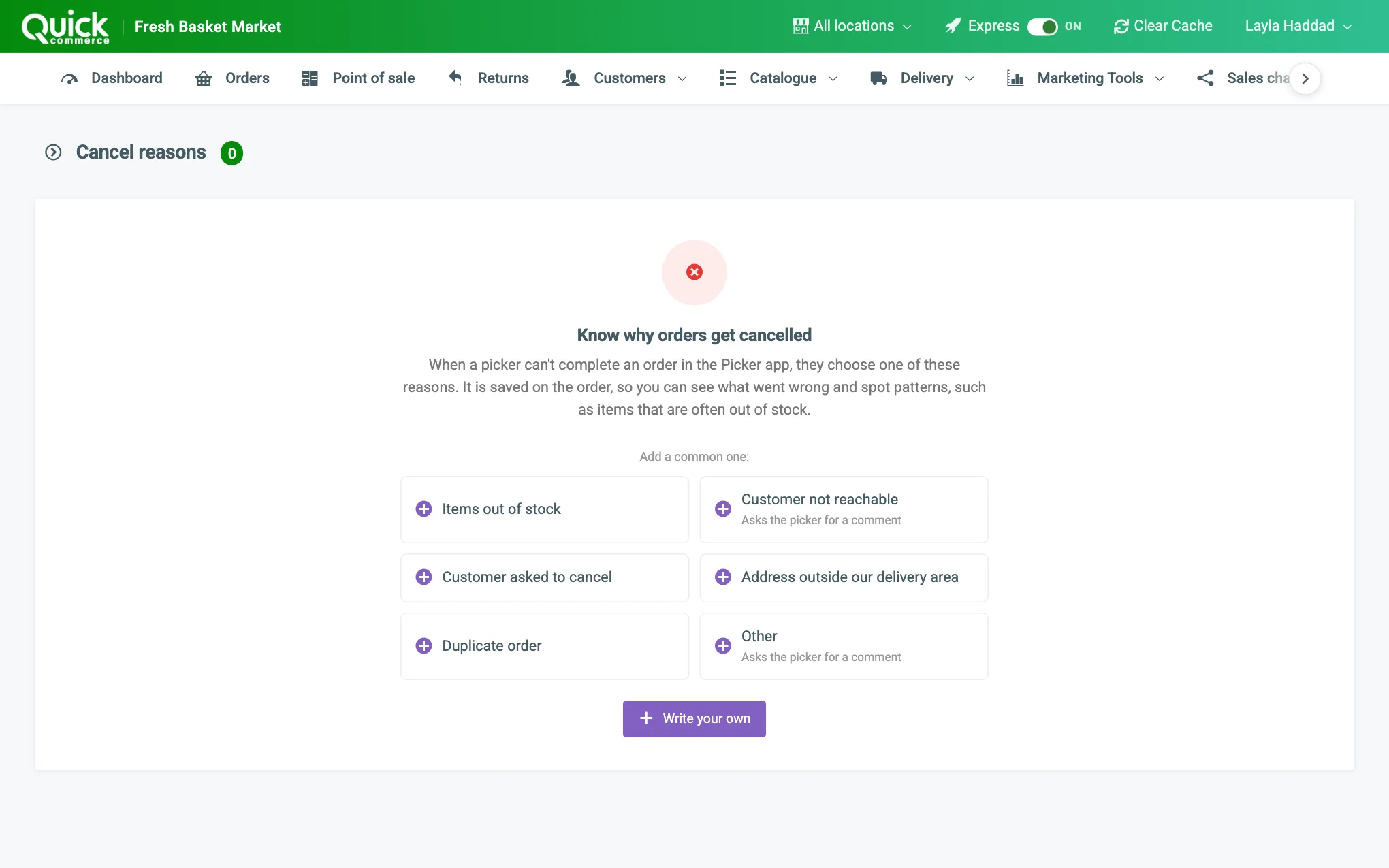Click the Catalogue list icon
Screen dimensions: 1389x868
coord(728,78)
